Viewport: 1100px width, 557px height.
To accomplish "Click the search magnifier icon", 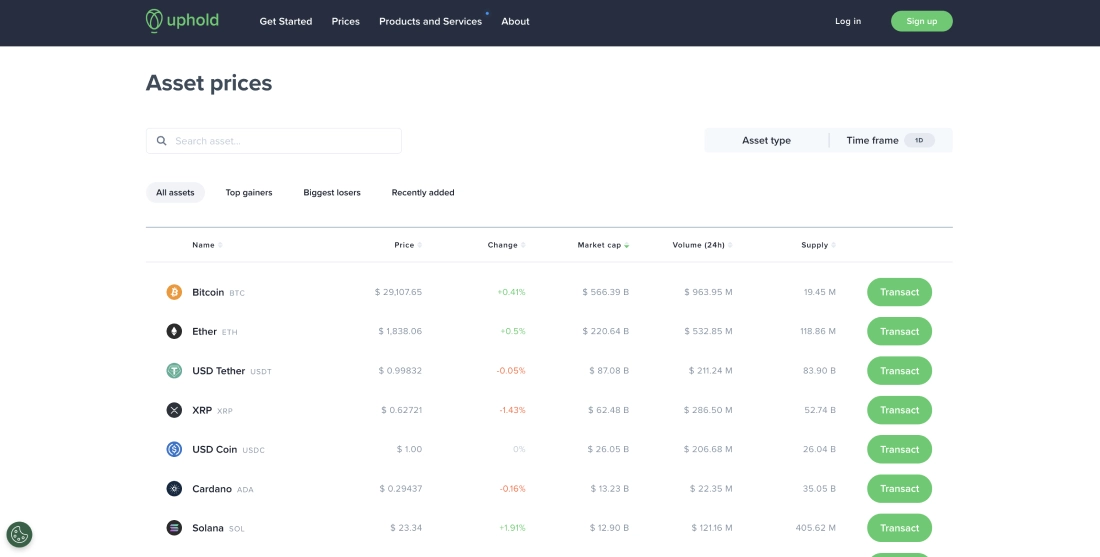I will (161, 141).
